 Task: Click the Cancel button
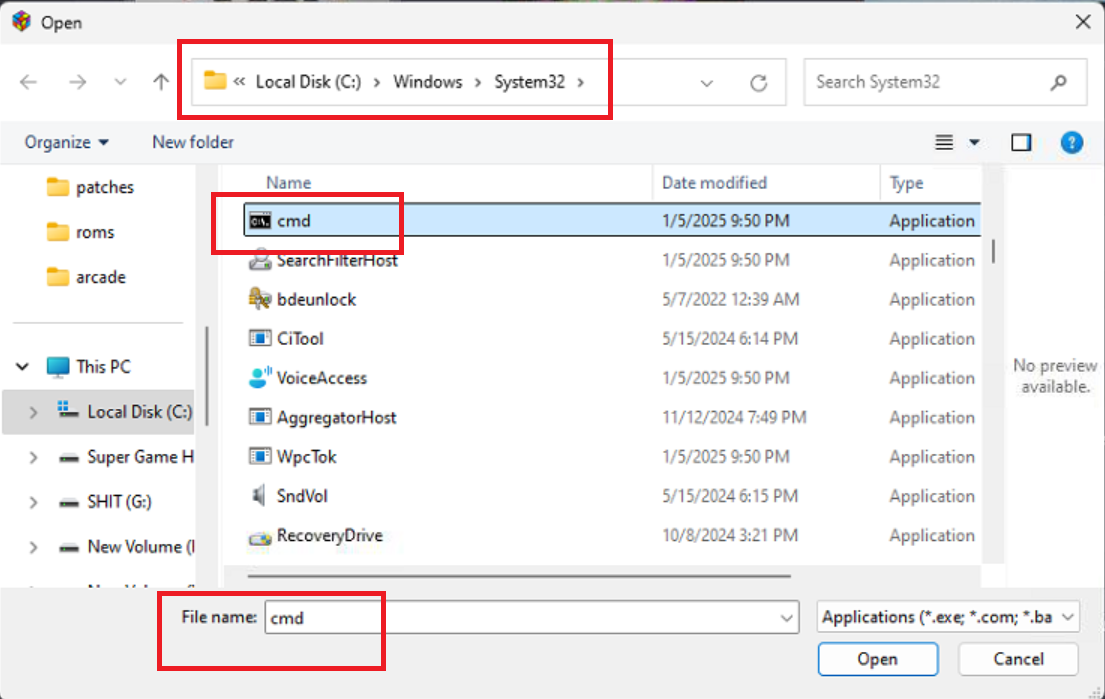[1018, 659]
